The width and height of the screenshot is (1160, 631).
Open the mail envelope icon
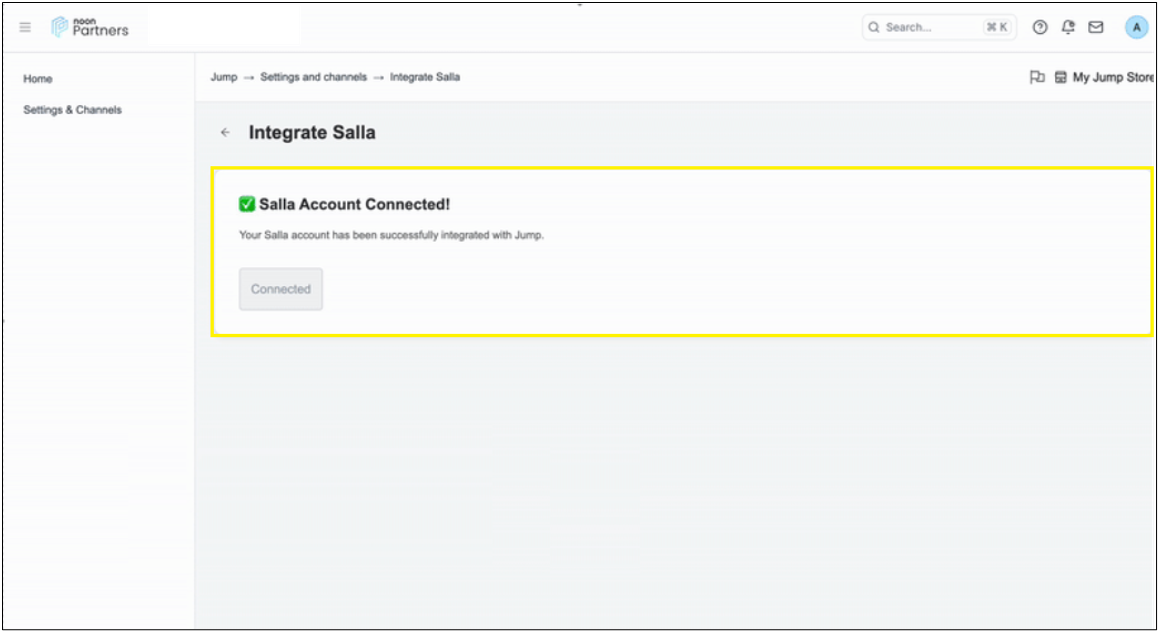click(1096, 27)
